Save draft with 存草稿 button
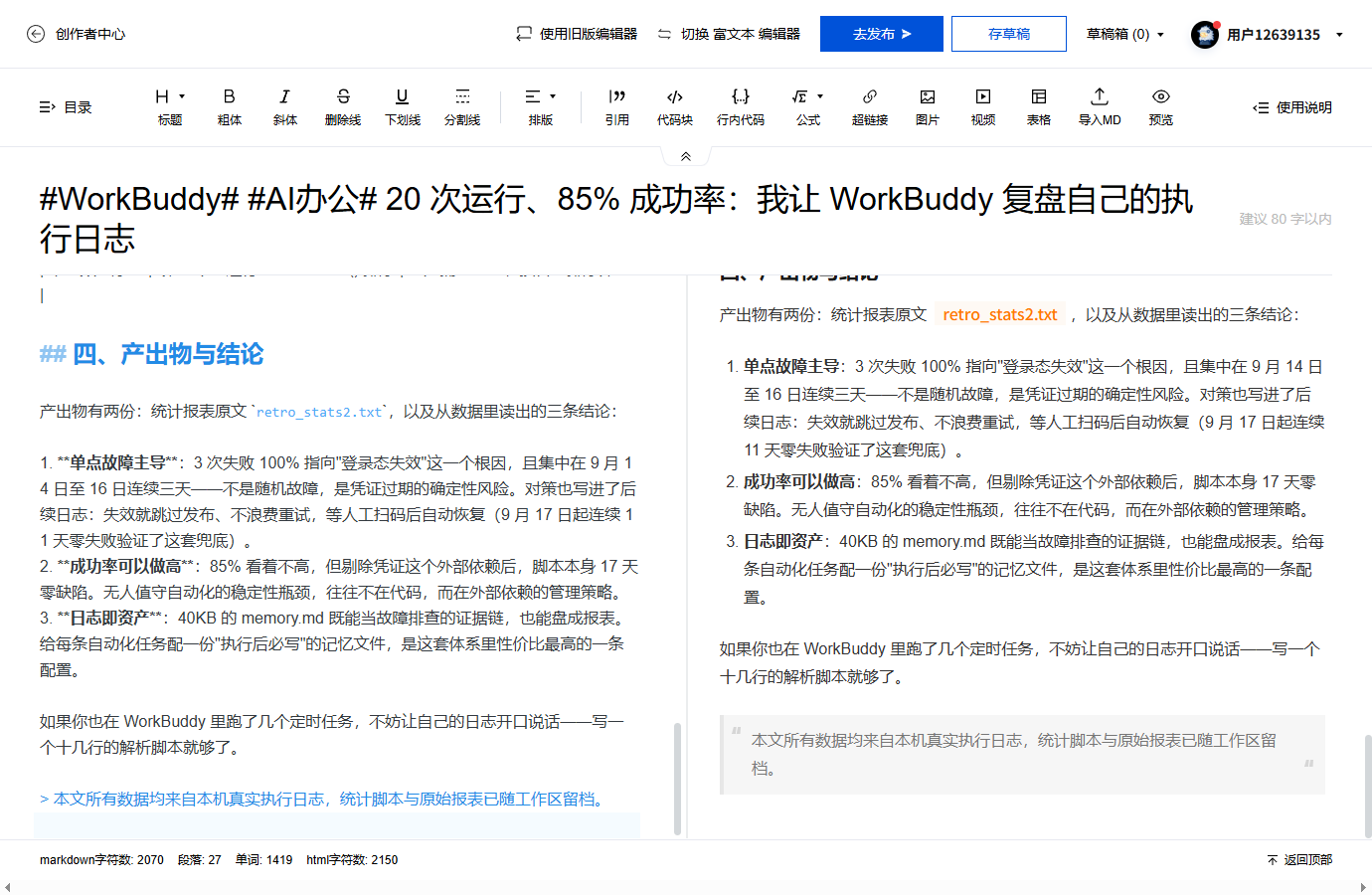The width and height of the screenshot is (1372, 895). click(1009, 34)
